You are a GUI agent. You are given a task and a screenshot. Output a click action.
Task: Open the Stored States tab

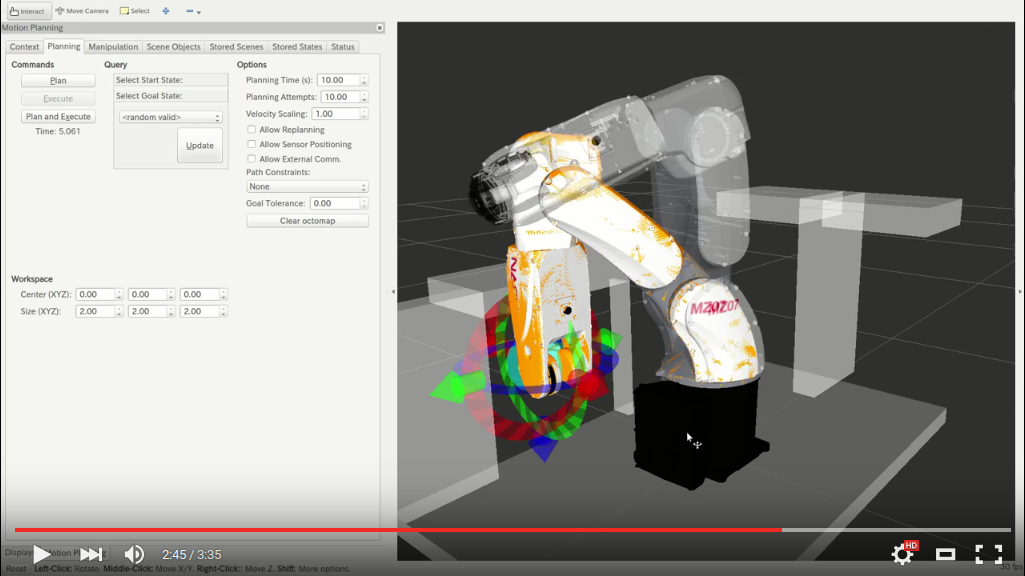(297, 46)
